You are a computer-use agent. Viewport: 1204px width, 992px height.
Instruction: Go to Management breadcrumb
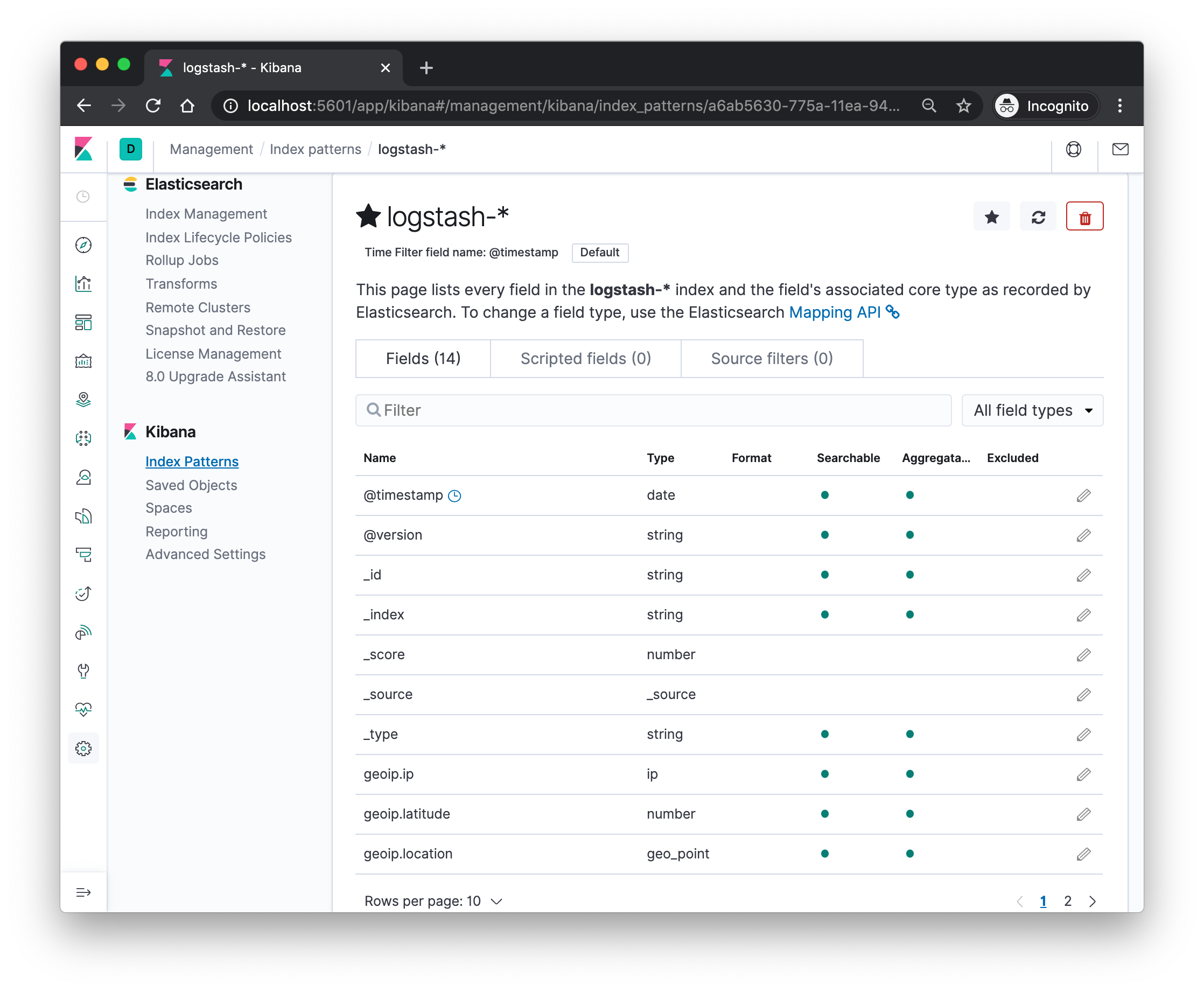[x=211, y=149]
